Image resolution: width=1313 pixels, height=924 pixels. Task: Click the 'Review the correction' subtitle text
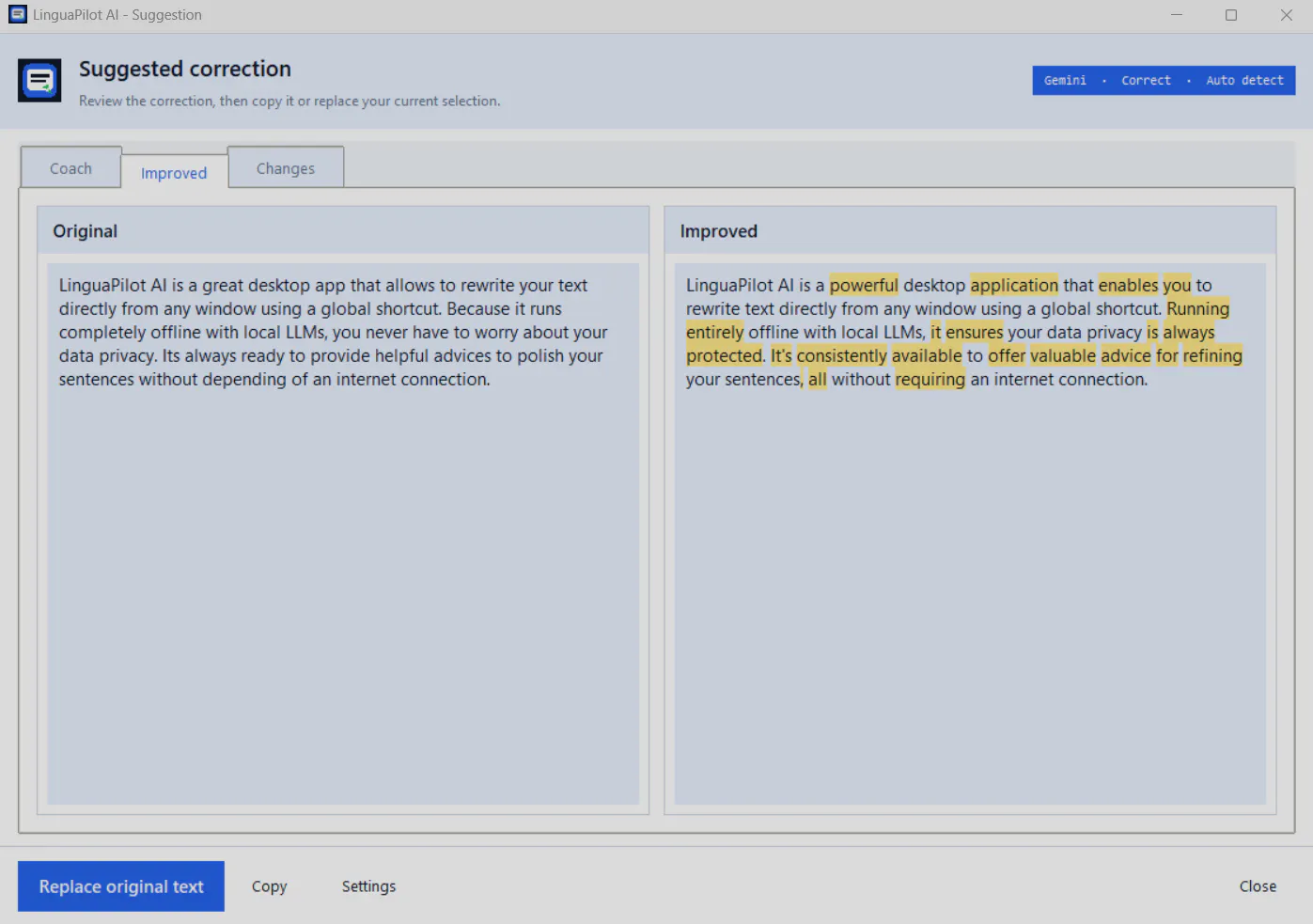click(x=289, y=102)
